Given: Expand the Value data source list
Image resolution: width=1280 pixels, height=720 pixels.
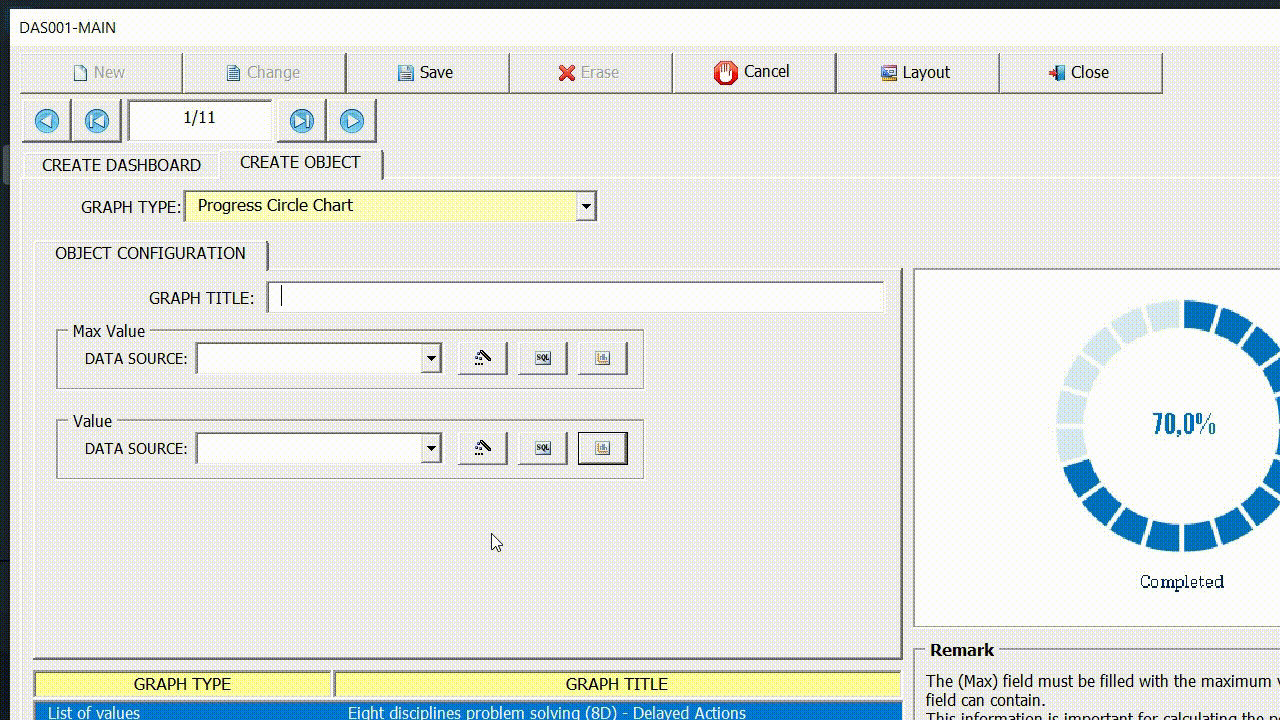Looking at the screenshot, I should tap(431, 447).
